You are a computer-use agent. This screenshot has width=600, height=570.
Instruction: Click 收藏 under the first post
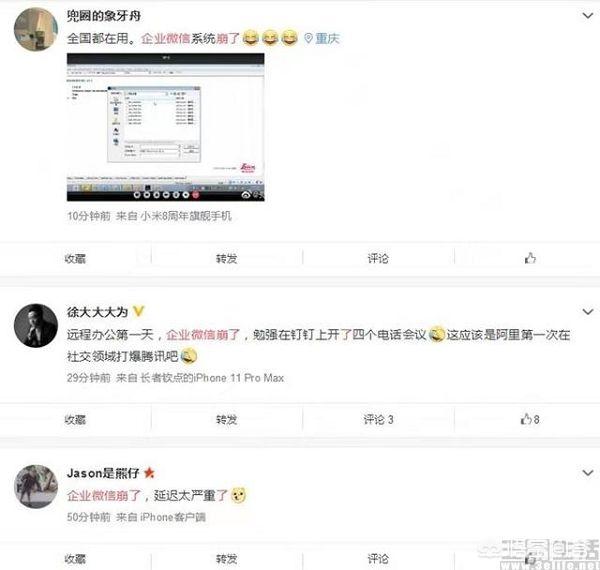(x=75, y=259)
